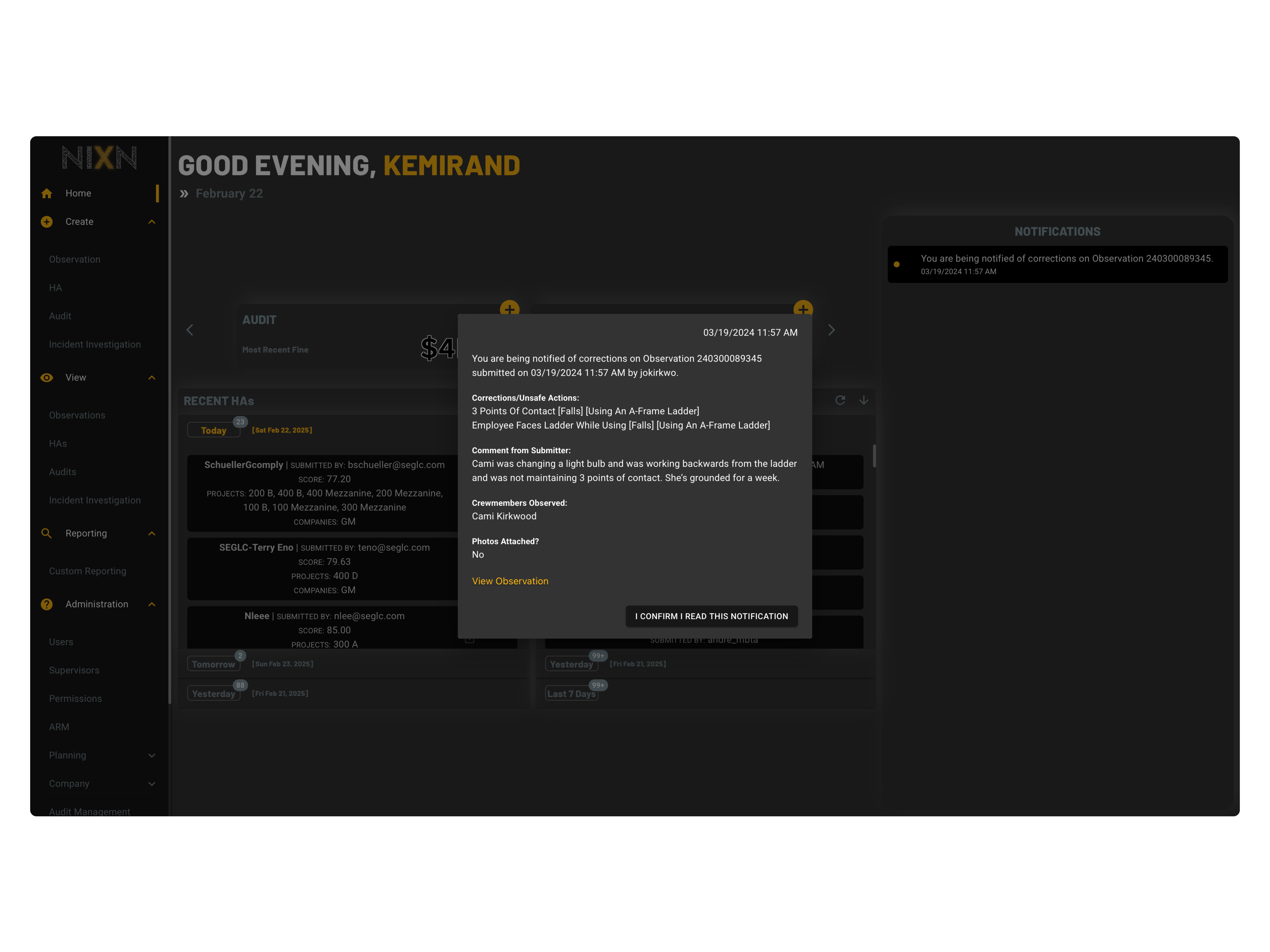The height and width of the screenshot is (952, 1270).
Task: Click the Home house icon
Action: tap(47, 193)
